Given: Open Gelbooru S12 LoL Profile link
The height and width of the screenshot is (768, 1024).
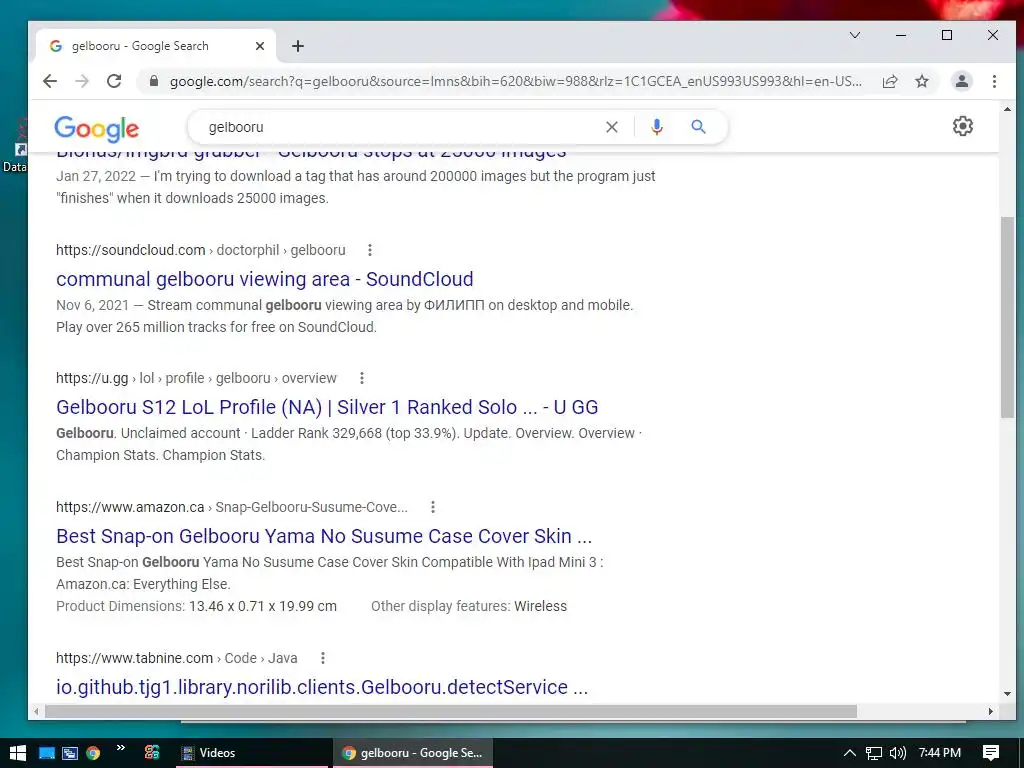Looking at the screenshot, I should [x=327, y=408].
